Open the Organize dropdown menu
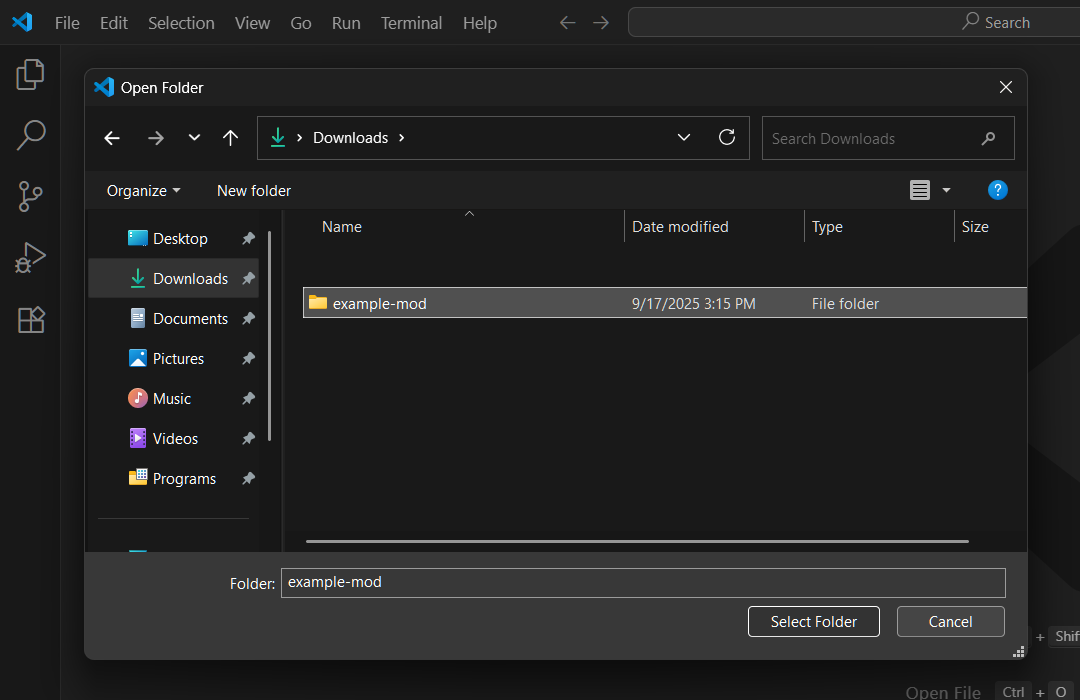1080x700 pixels. coord(144,190)
